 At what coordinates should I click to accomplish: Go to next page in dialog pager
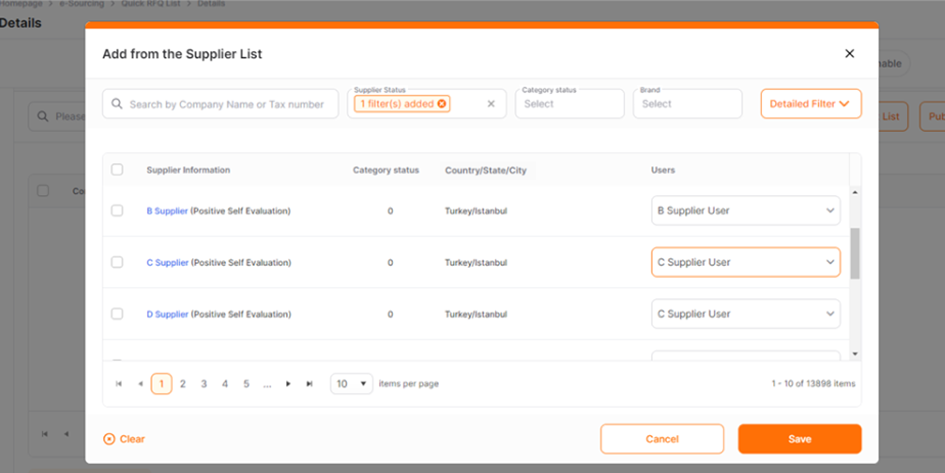point(288,384)
